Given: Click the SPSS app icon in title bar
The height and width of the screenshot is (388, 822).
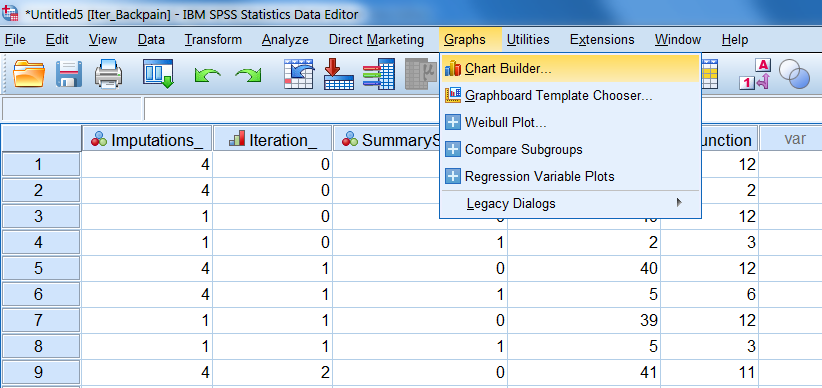Looking at the screenshot, I should click(10, 13).
